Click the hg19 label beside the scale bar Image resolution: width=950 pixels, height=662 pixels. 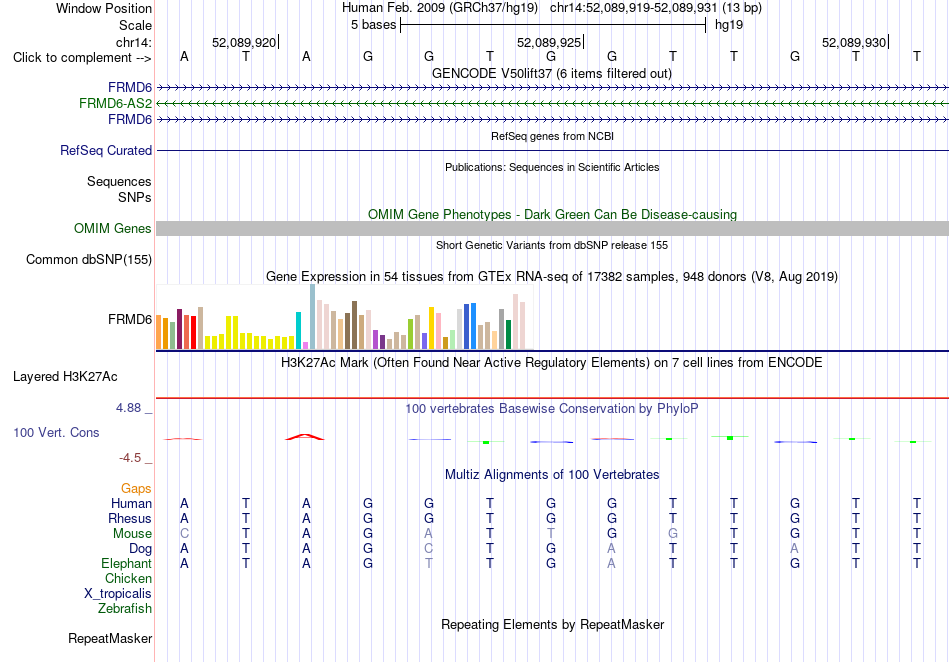click(729, 25)
